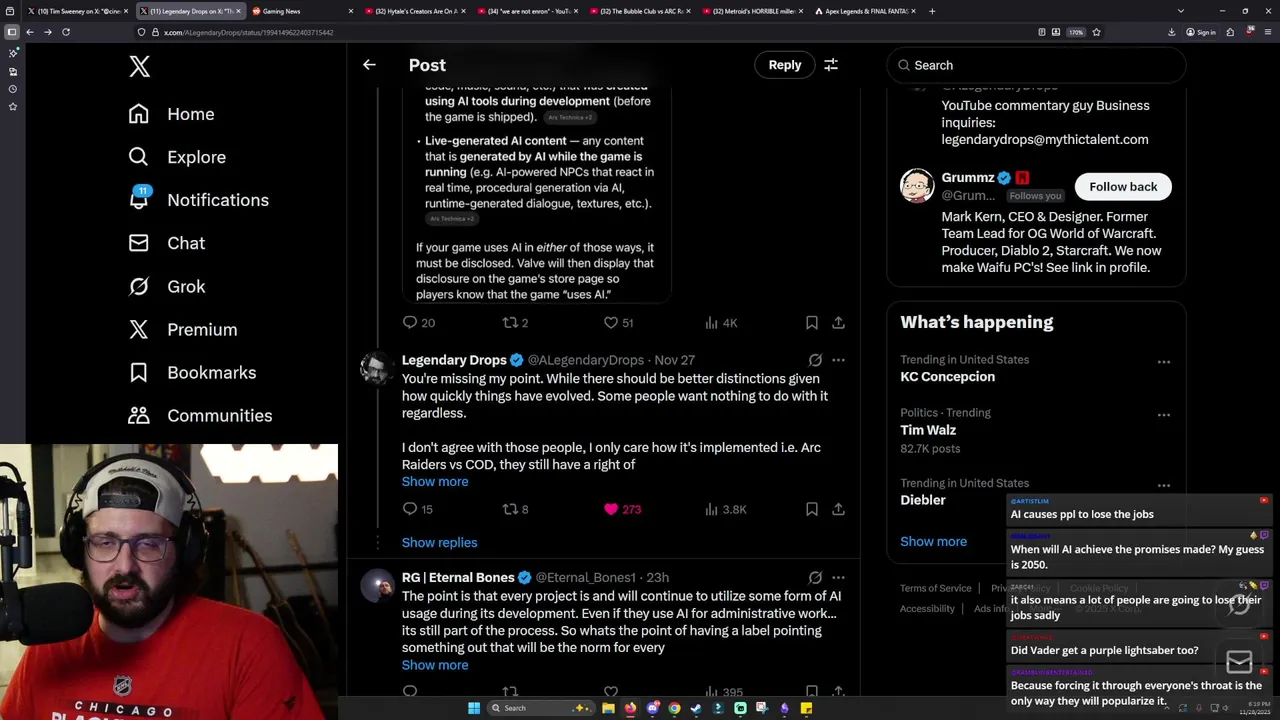This screenshot has height=720, width=1280.
Task: Open the more menu on the Legendary Drops post
Action: click(839, 360)
